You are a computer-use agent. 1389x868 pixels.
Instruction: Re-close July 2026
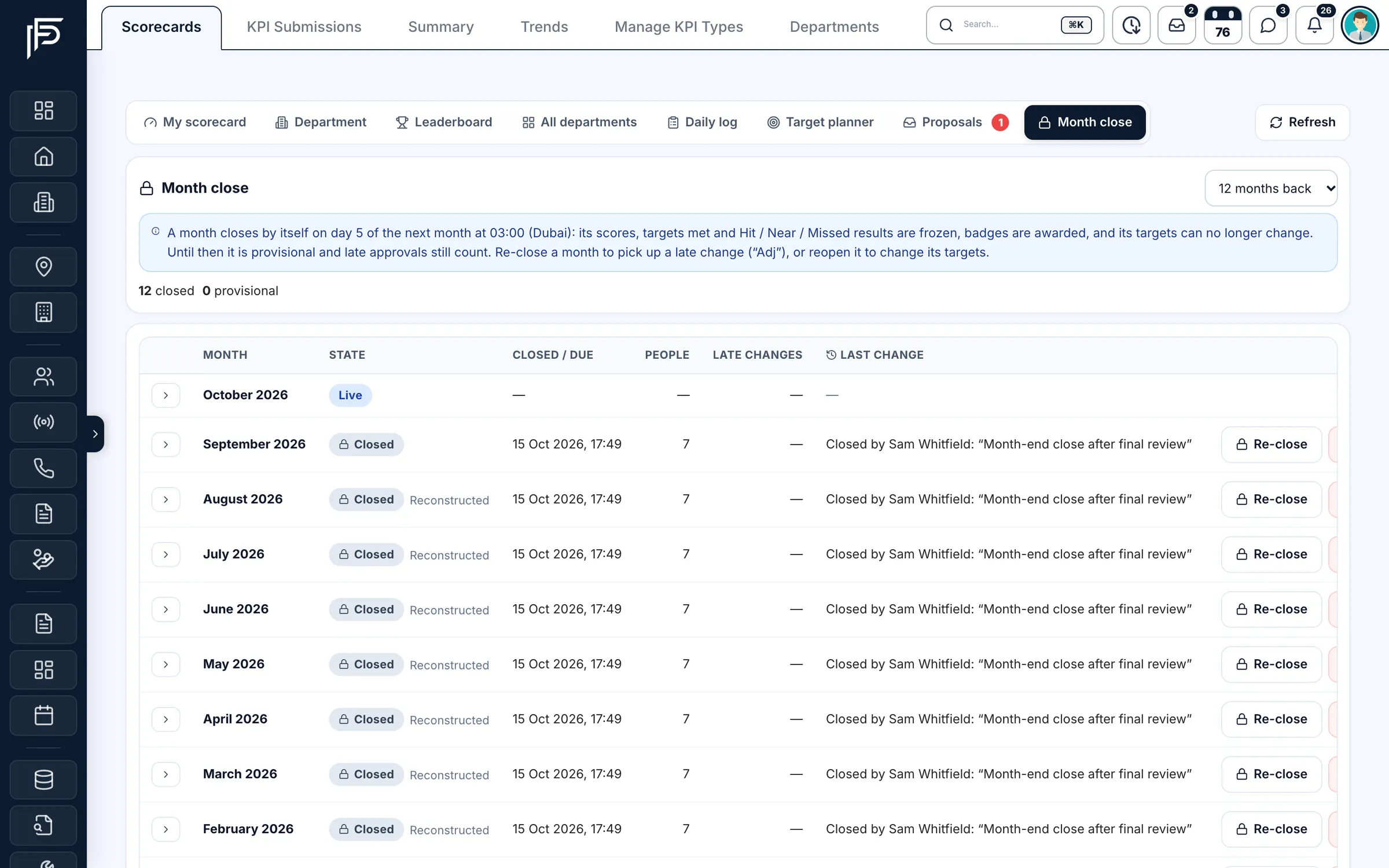(1272, 554)
